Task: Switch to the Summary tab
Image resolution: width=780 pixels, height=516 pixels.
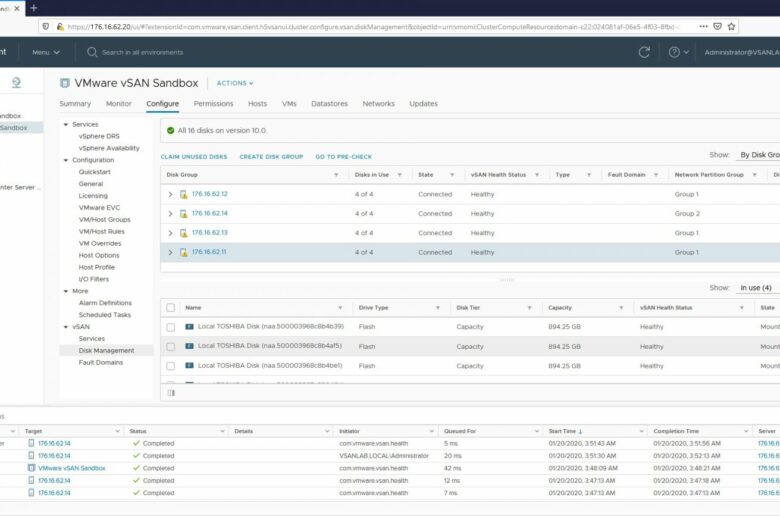Action: tap(75, 103)
